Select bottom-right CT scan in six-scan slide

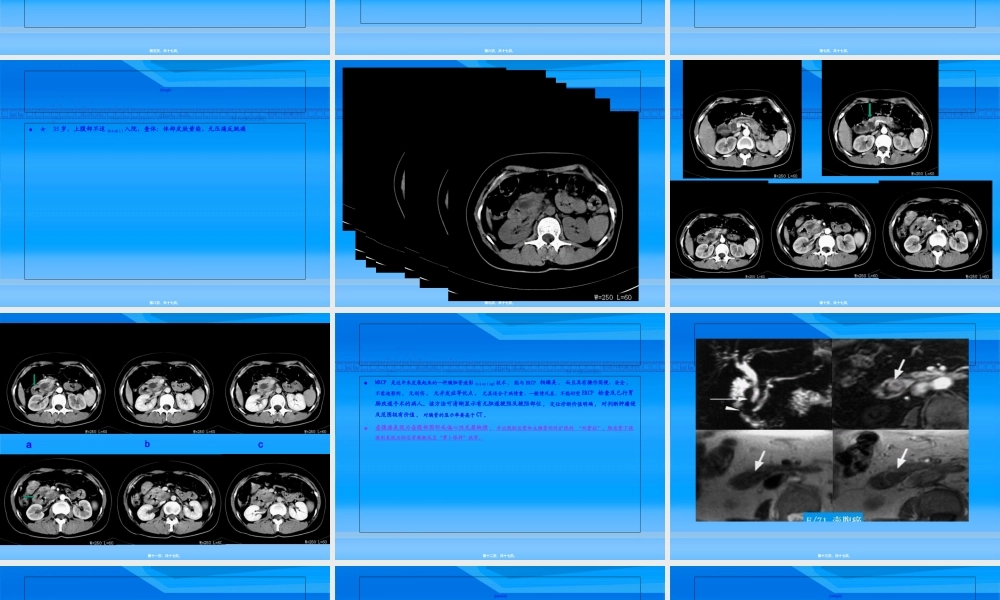(274, 500)
